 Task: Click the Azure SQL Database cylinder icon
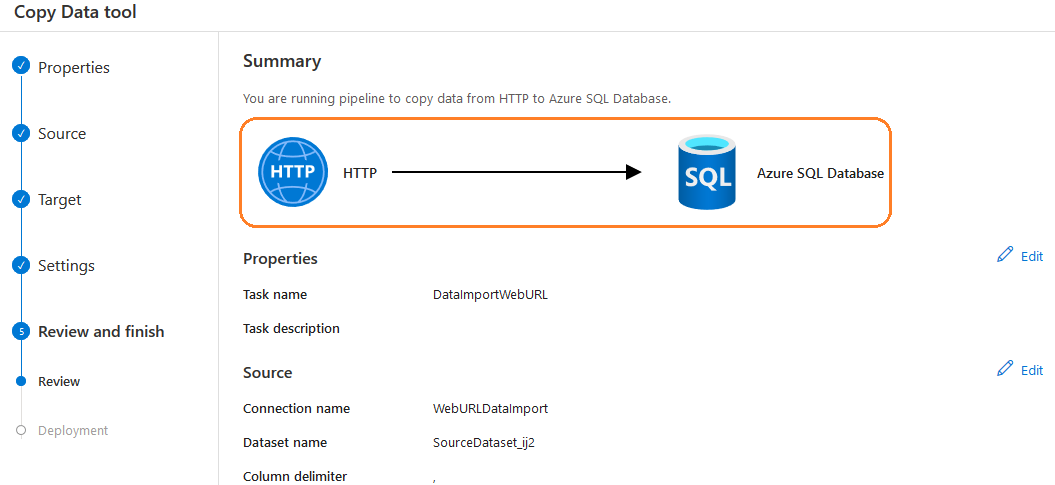click(x=706, y=174)
